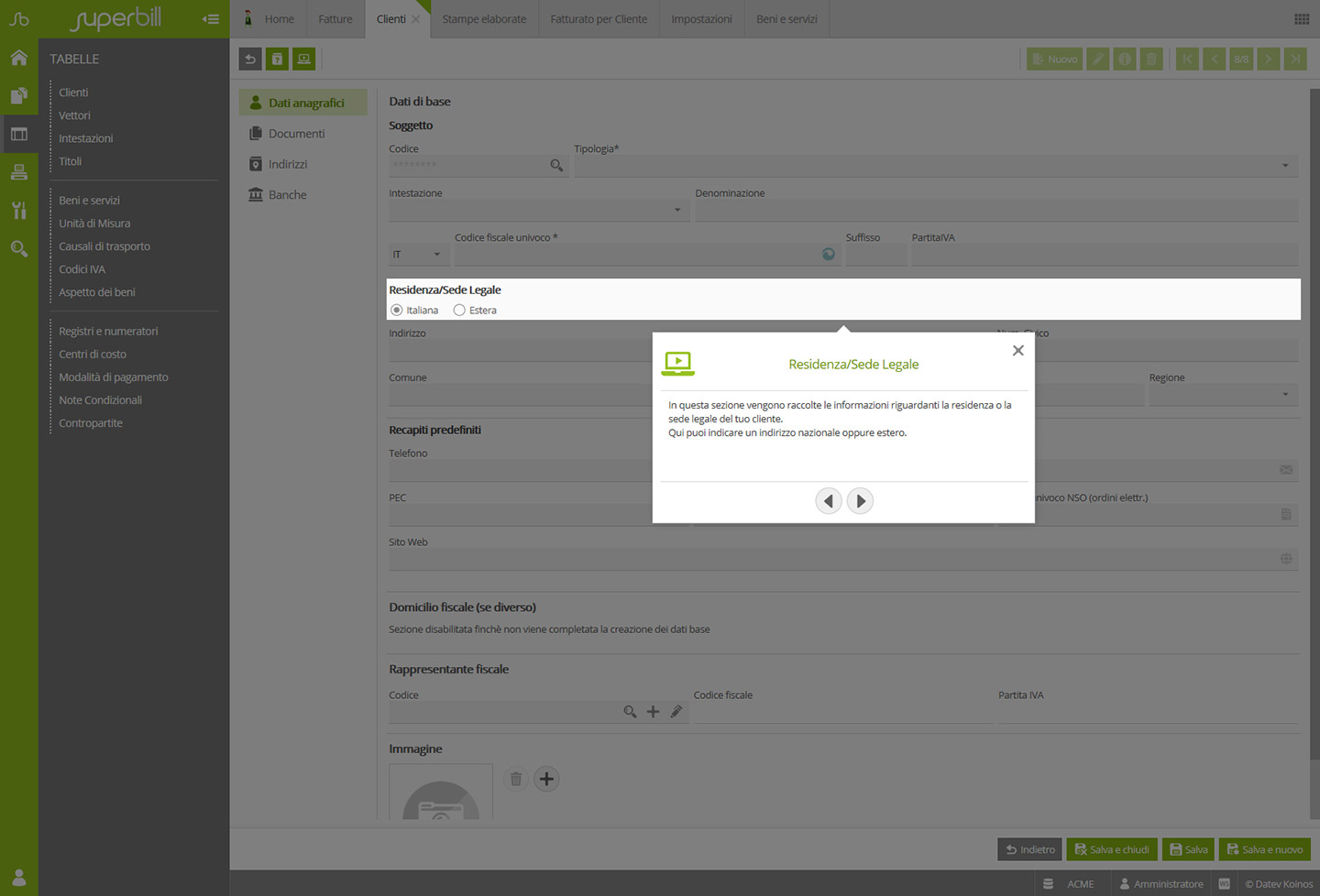1320x896 pixels.
Task: Switch to the Fatture tab
Action: pyautogui.click(x=335, y=18)
